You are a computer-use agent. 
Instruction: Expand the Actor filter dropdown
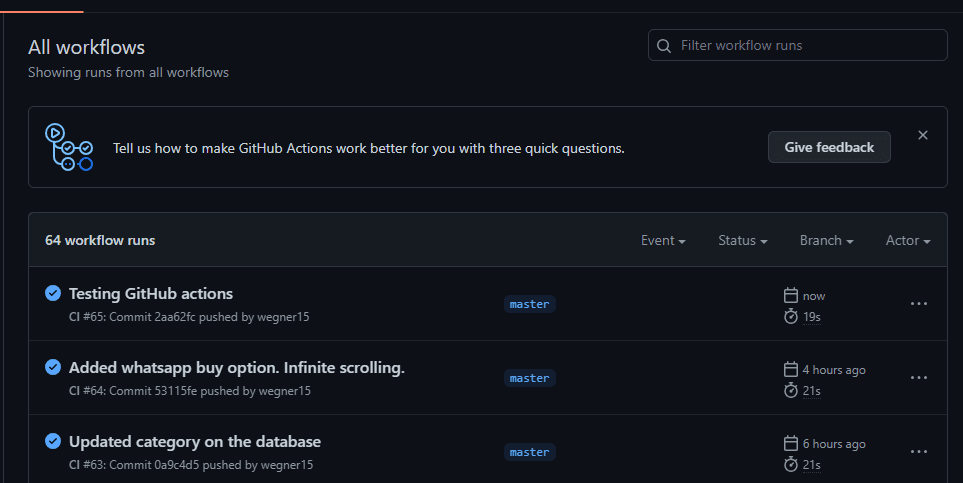908,240
